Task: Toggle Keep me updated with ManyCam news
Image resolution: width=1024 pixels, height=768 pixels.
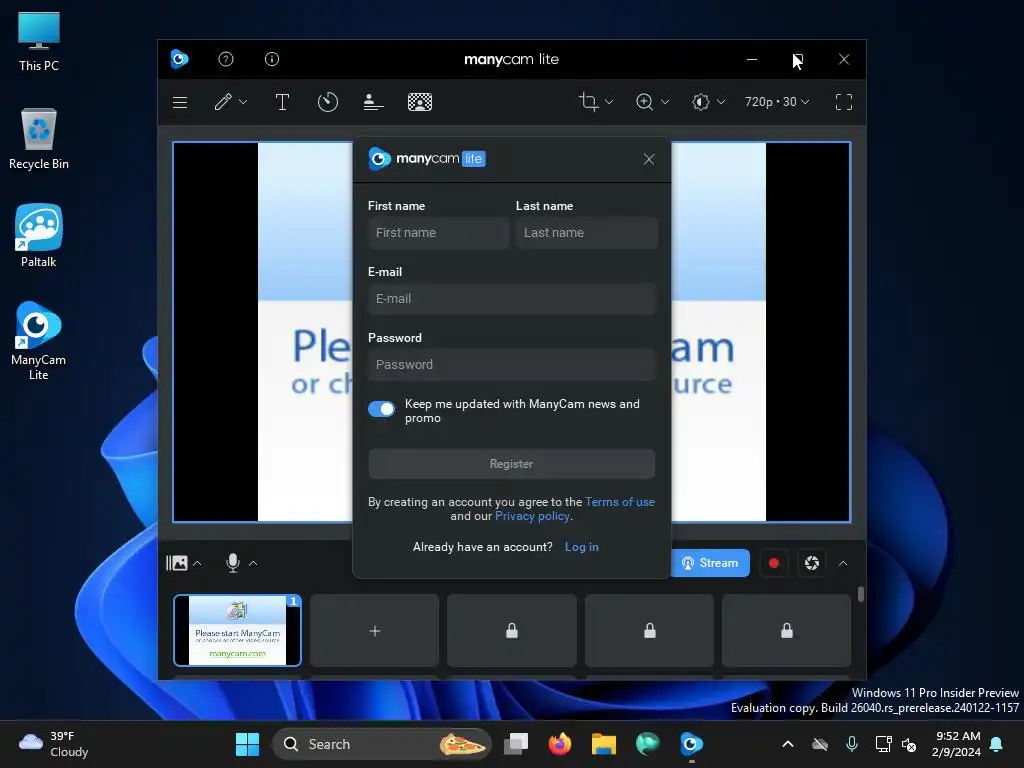Action: click(381, 409)
